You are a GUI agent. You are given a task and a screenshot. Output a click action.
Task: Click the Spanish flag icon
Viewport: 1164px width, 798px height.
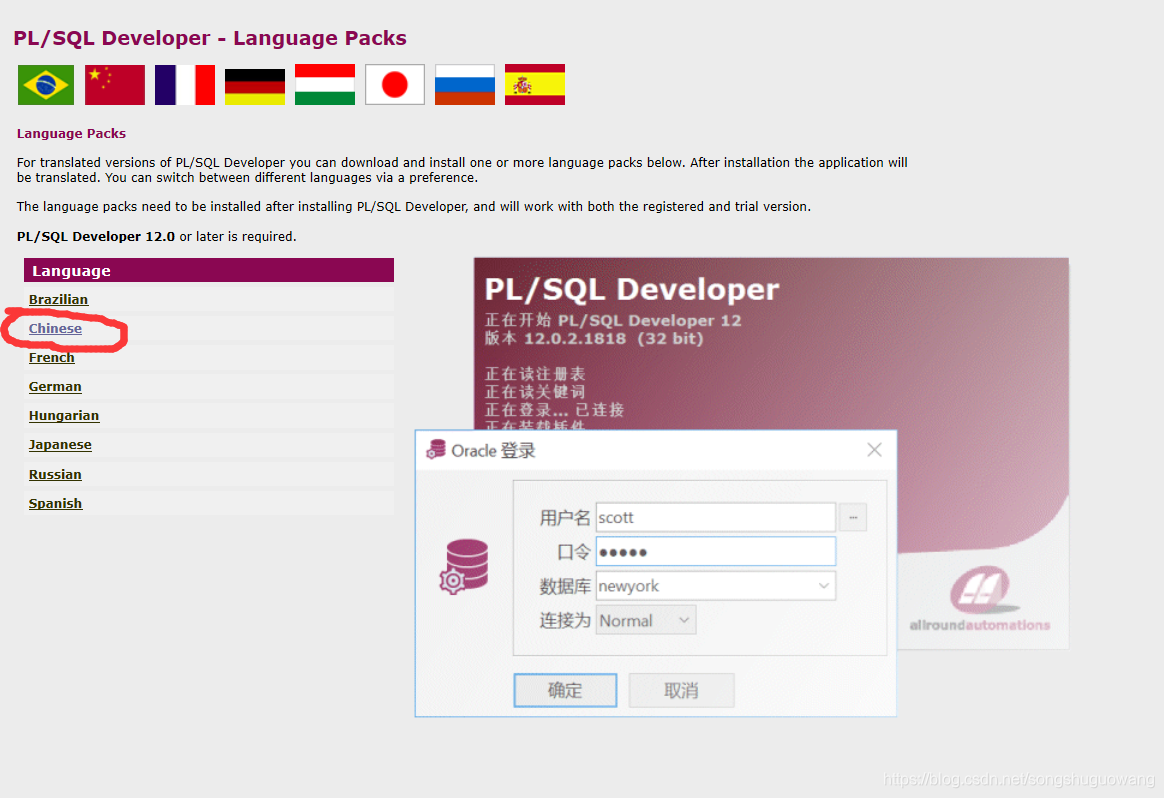tap(534, 85)
